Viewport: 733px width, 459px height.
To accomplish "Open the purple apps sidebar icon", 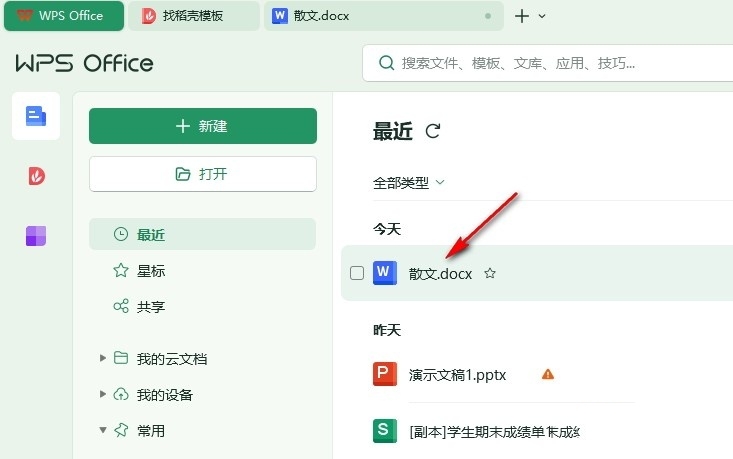I will (36, 236).
